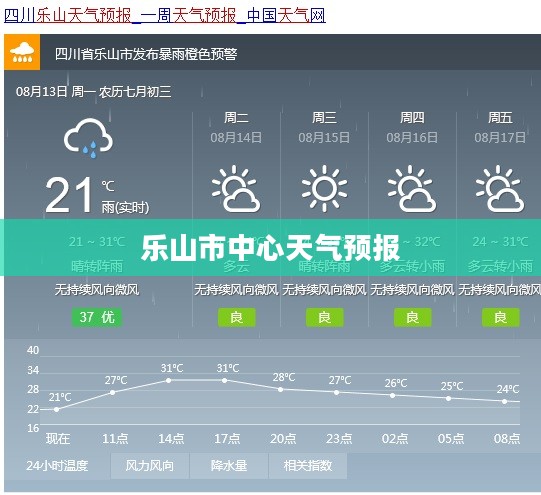Switch to the 相关指数 tab

pyautogui.click(x=308, y=466)
